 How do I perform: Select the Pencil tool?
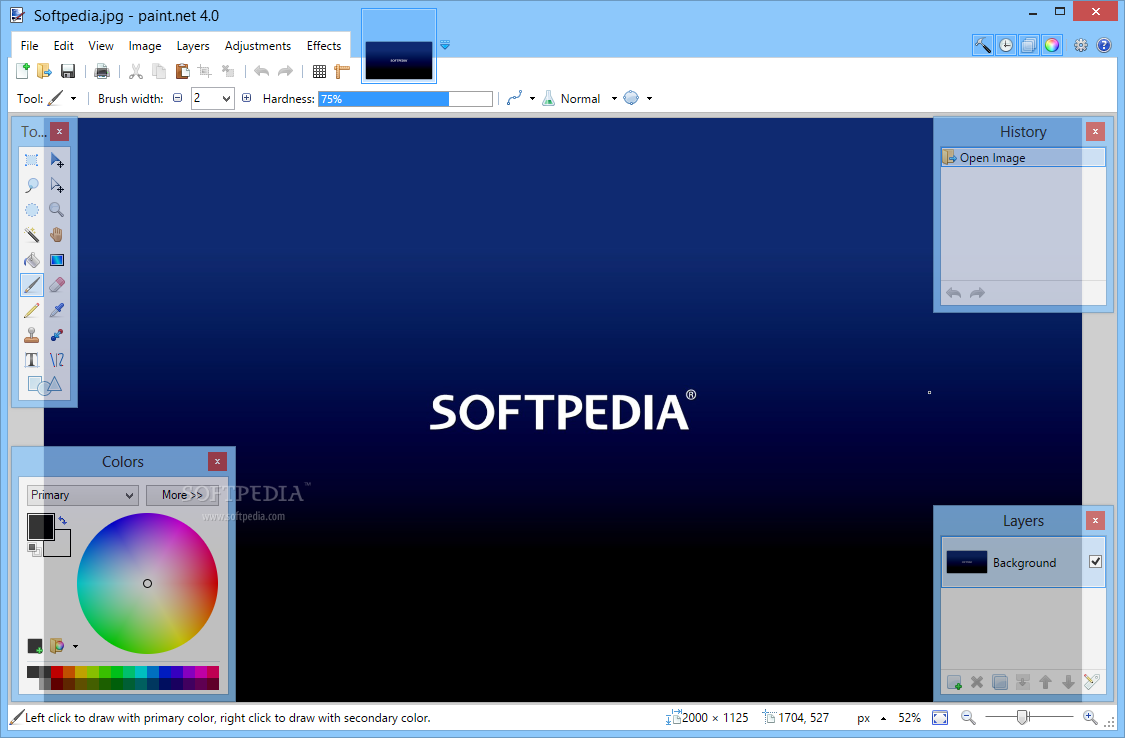pos(32,310)
